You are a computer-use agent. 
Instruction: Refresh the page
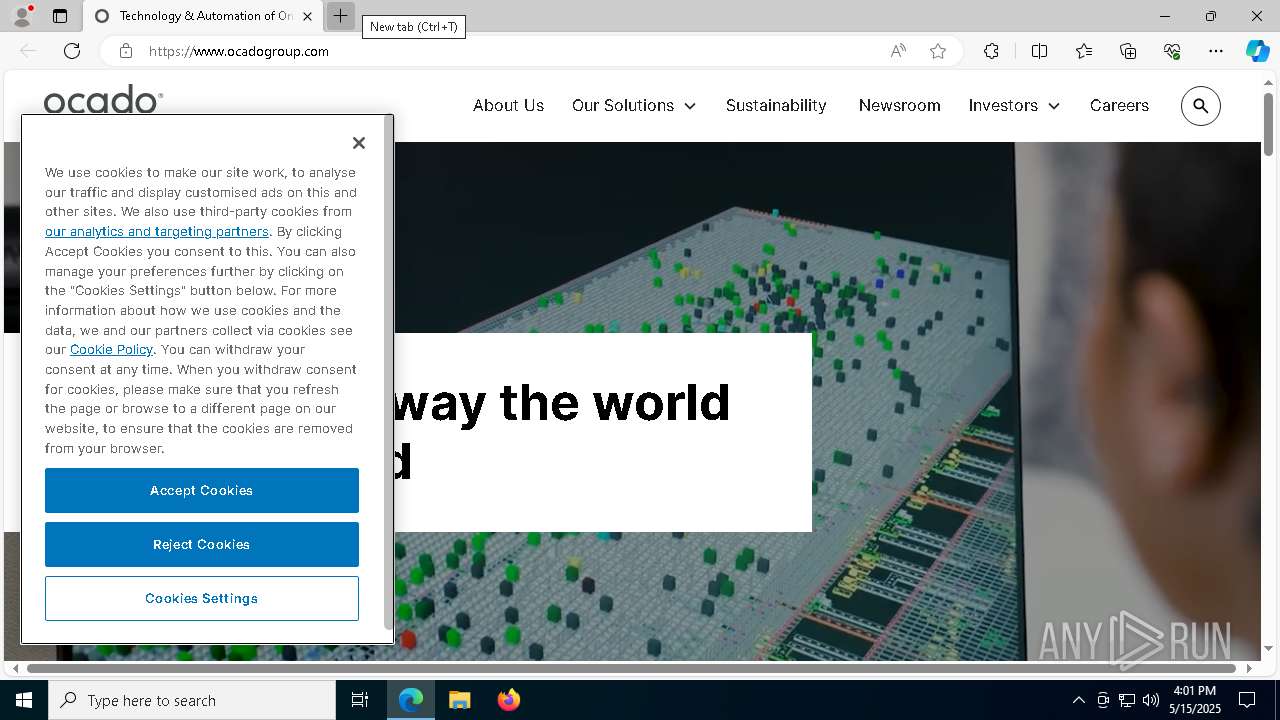click(72, 51)
